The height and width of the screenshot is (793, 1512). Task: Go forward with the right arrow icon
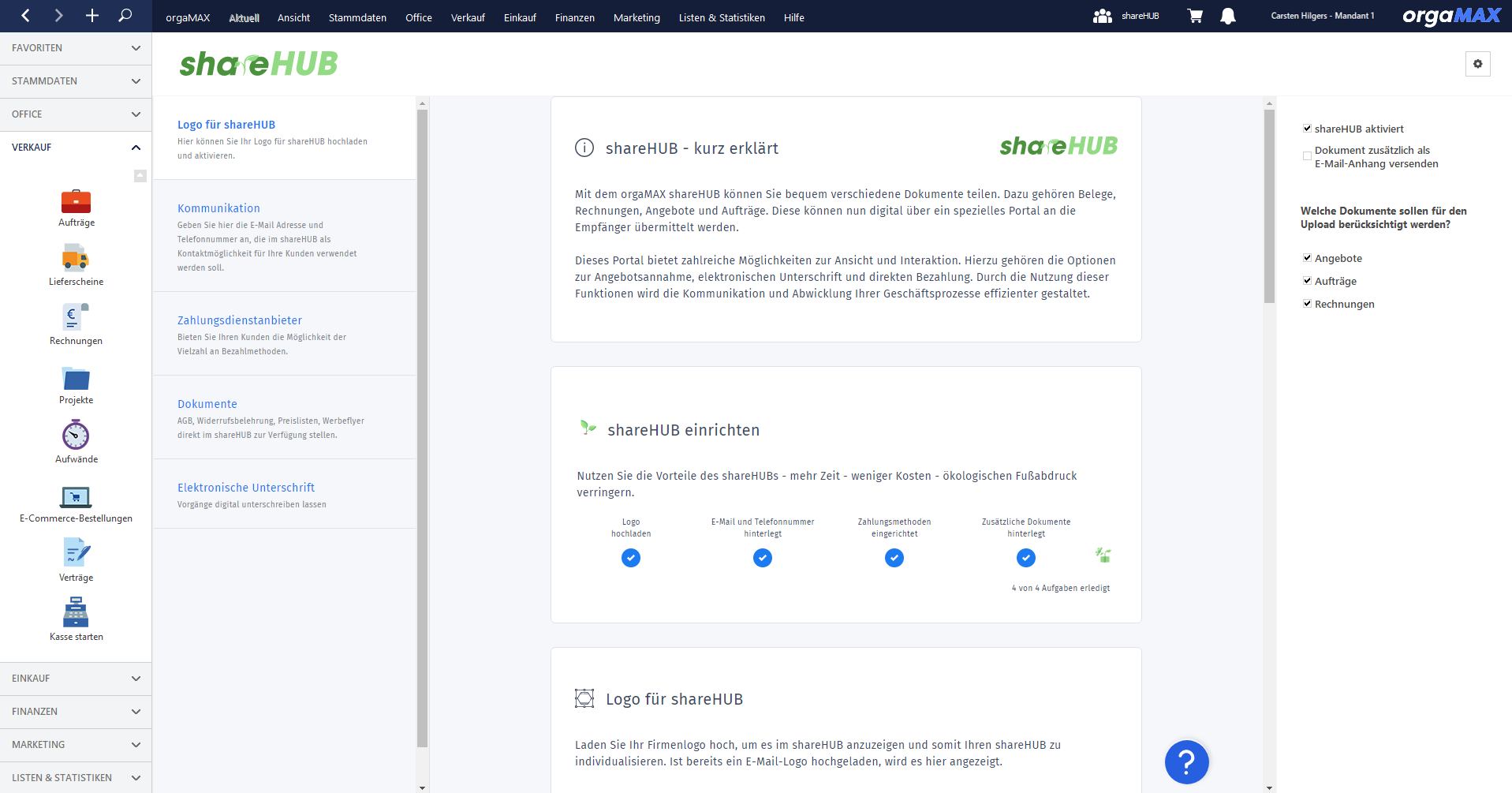(58, 16)
